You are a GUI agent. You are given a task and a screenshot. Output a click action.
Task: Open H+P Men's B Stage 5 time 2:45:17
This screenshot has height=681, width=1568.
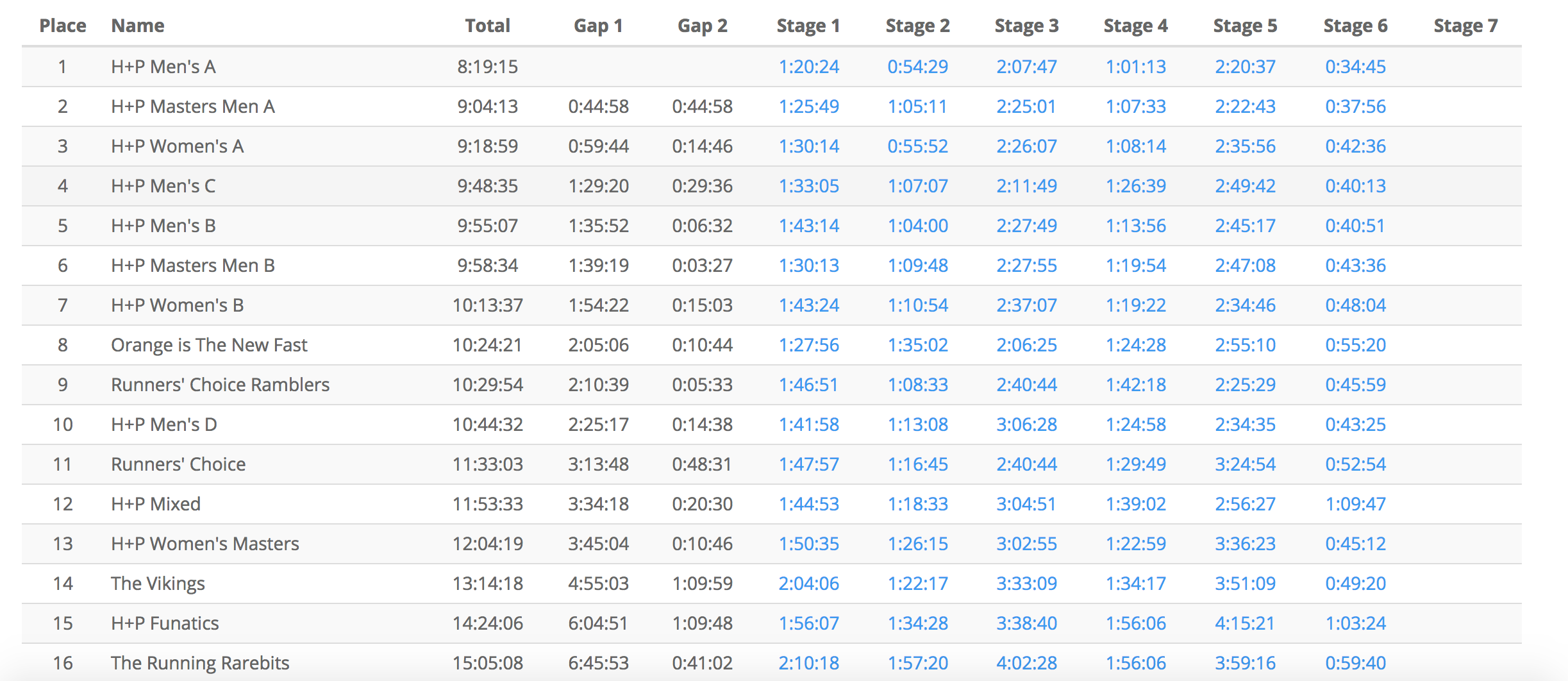click(1245, 226)
